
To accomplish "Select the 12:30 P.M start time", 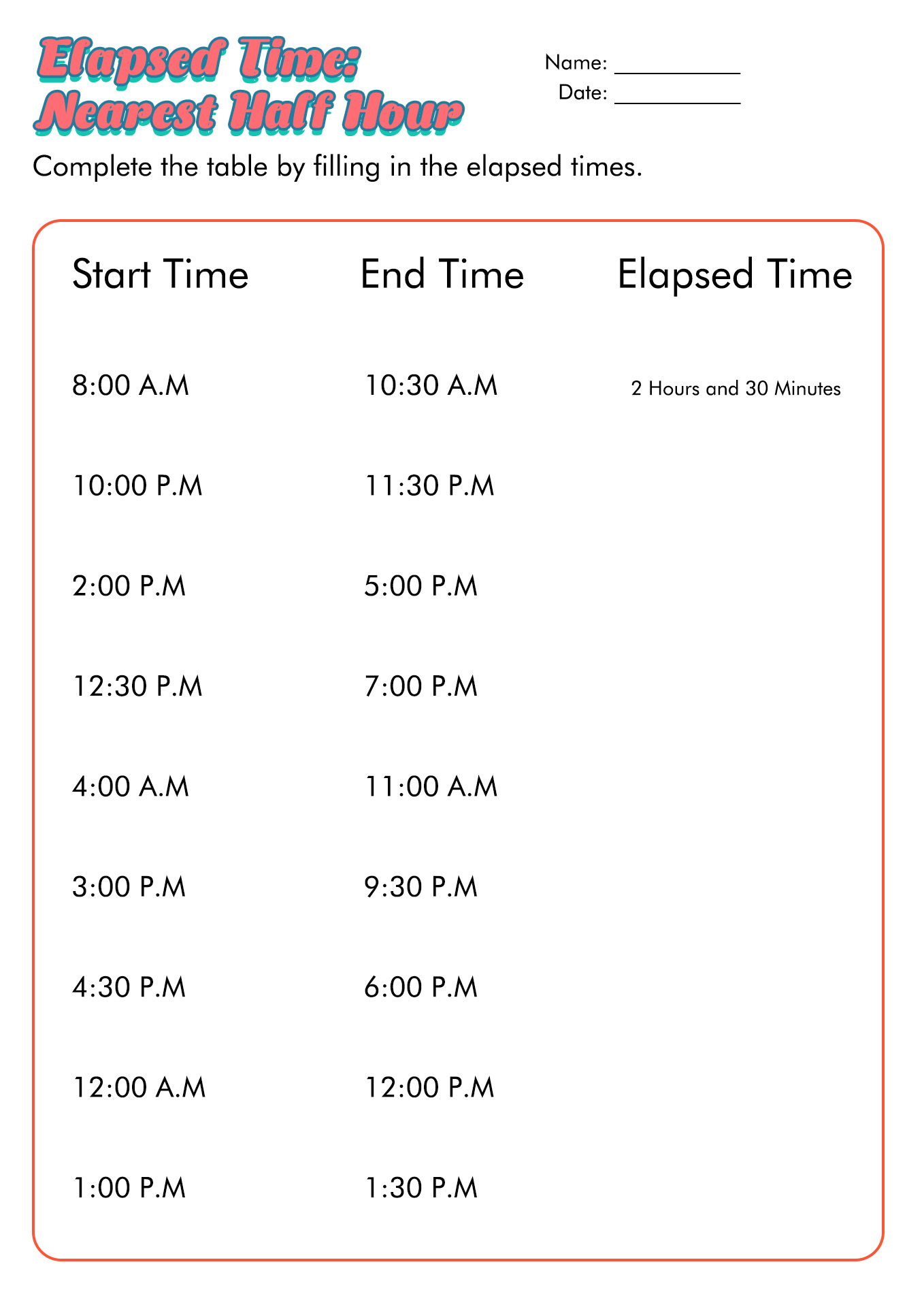I will 137,686.
